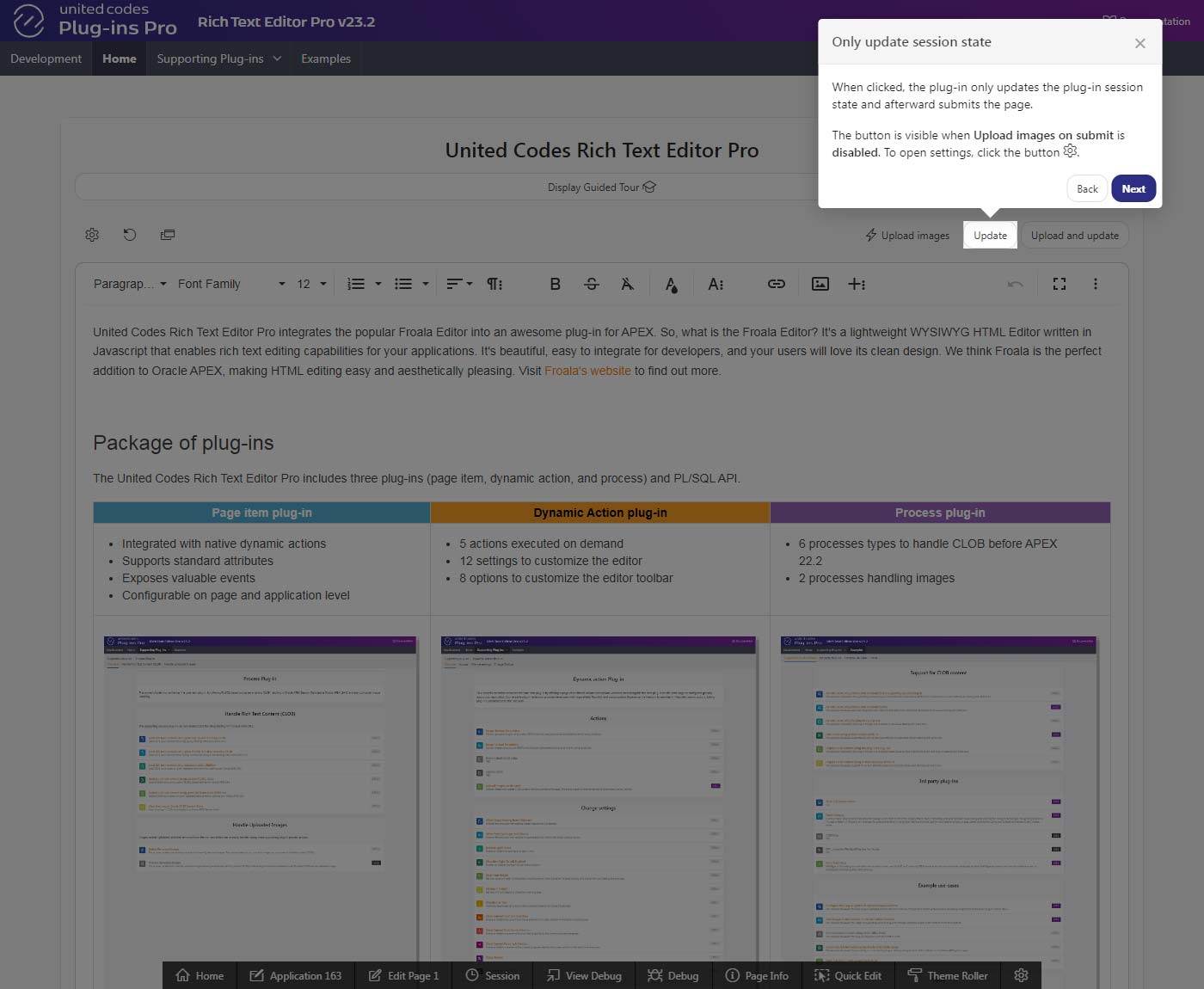The width and height of the screenshot is (1204, 989).
Task: Click the undo icon
Action: tap(1015, 284)
